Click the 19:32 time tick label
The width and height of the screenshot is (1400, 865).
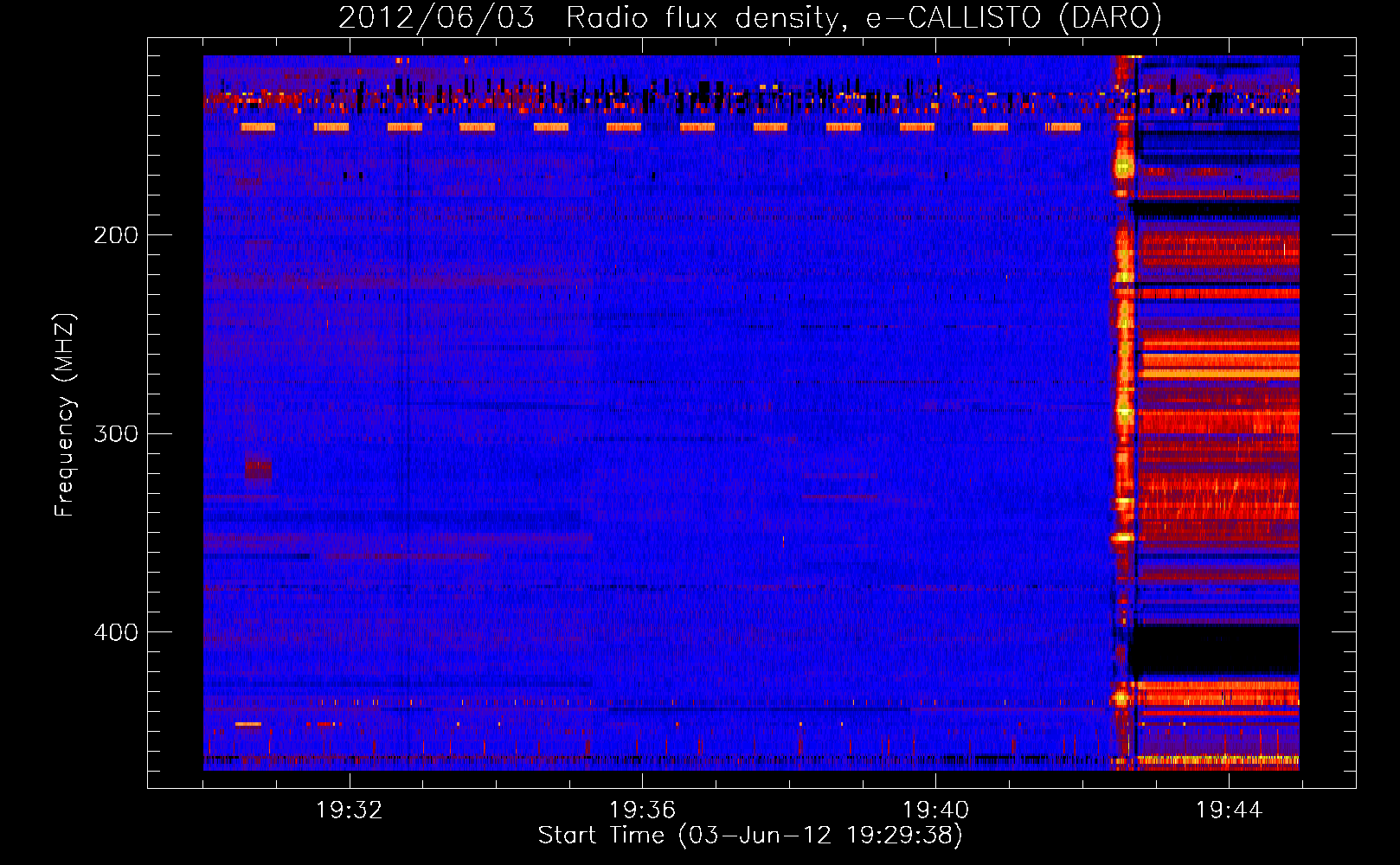350,811
